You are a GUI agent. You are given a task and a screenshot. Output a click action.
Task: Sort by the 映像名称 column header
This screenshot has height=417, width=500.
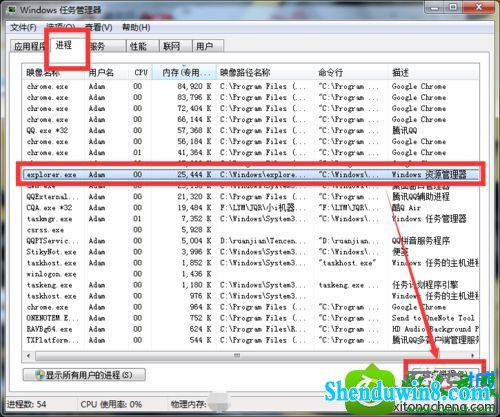53,72
